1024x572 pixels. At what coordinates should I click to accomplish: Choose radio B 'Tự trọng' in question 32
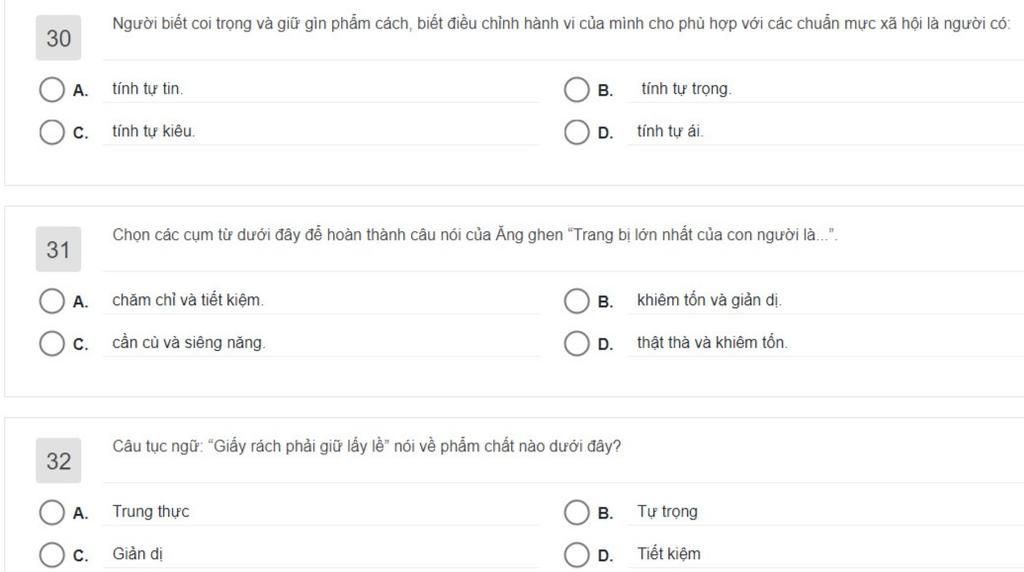coord(577,513)
